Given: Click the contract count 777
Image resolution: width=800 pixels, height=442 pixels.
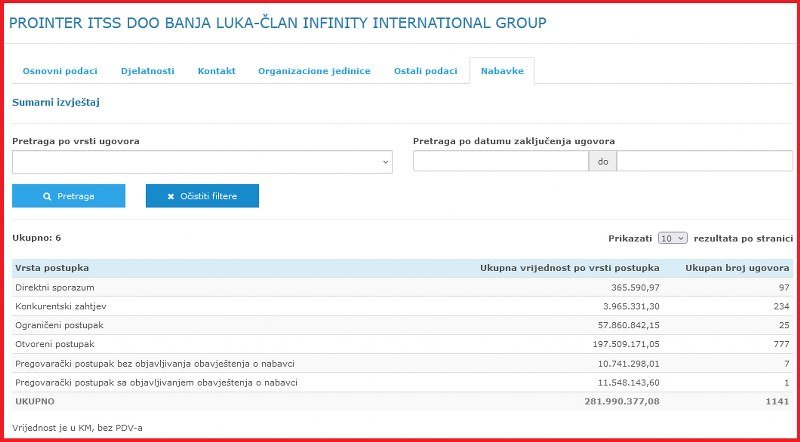Looking at the screenshot, I should (781, 344).
